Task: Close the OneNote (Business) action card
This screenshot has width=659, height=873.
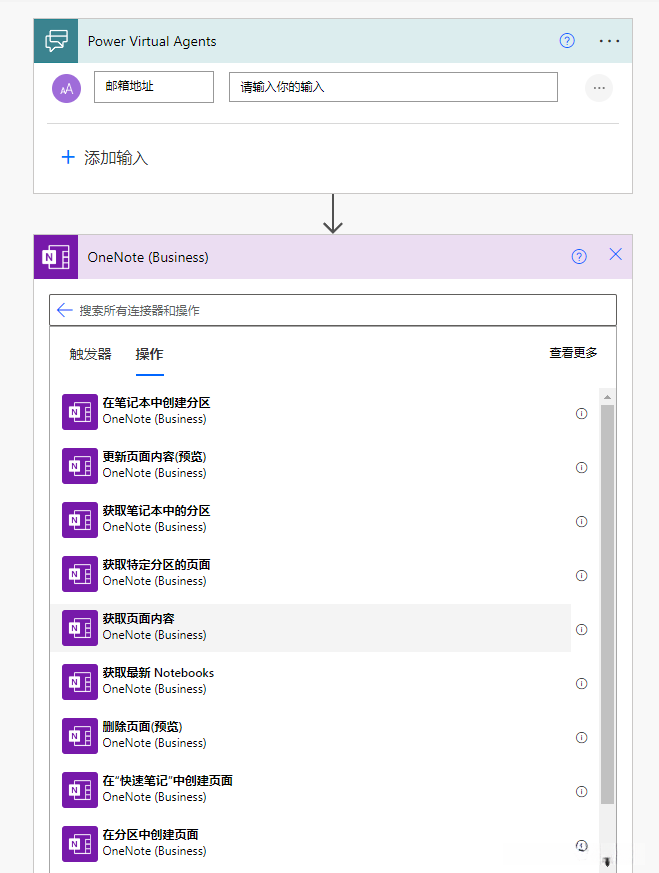Action: [615, 255]
